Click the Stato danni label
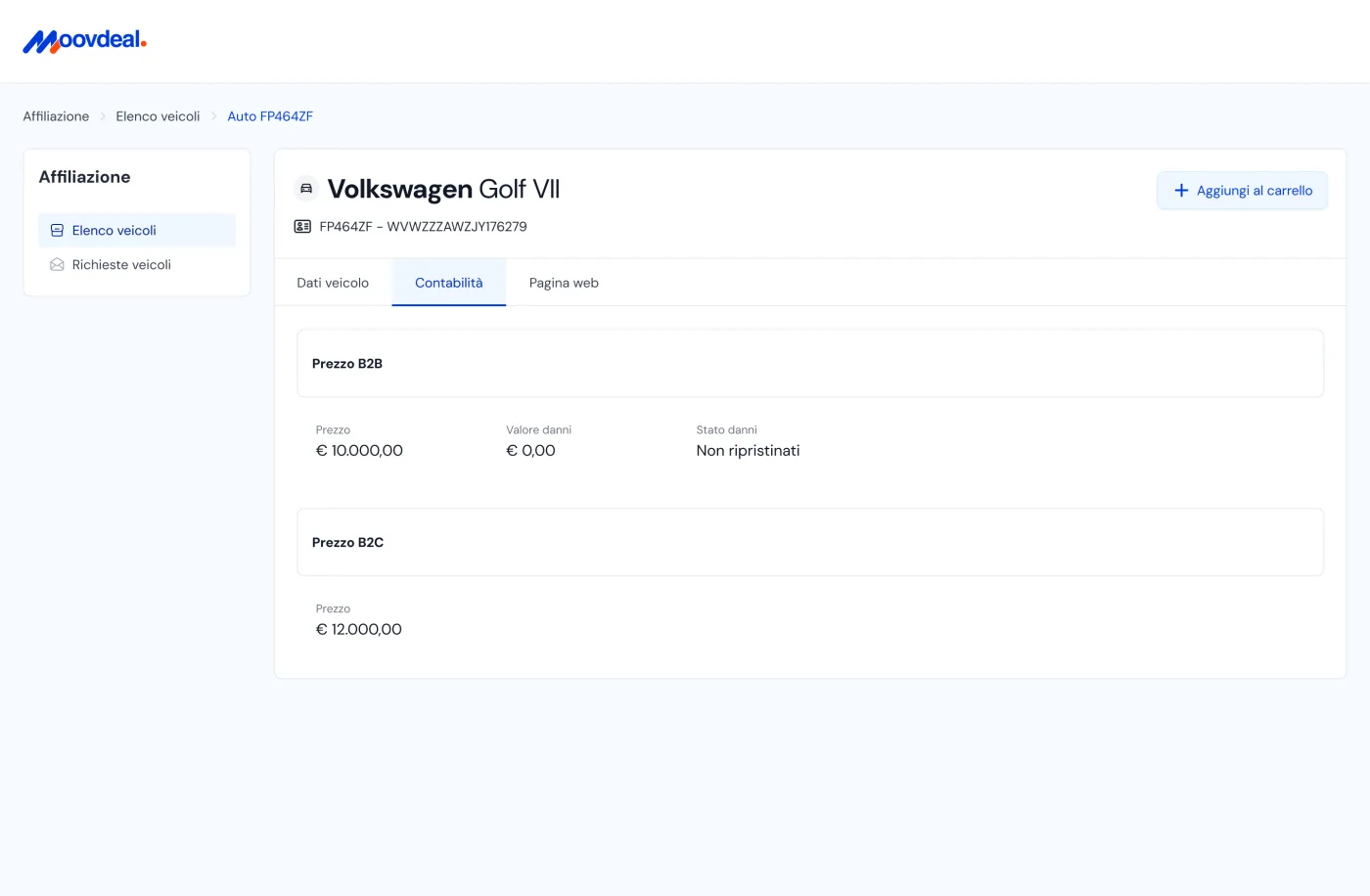The image size is (1370, 896). [x=727, y=430]
